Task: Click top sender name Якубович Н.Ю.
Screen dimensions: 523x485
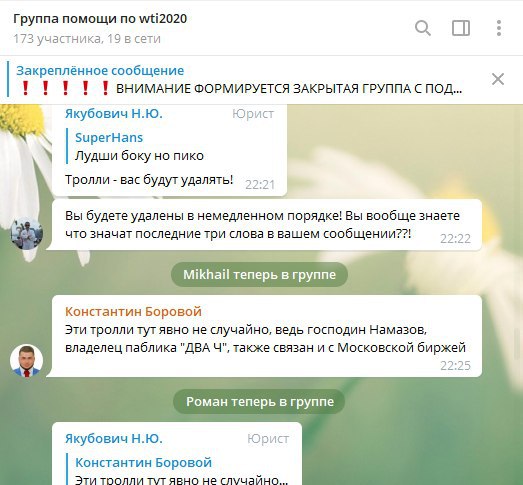Action: [114, 114]
